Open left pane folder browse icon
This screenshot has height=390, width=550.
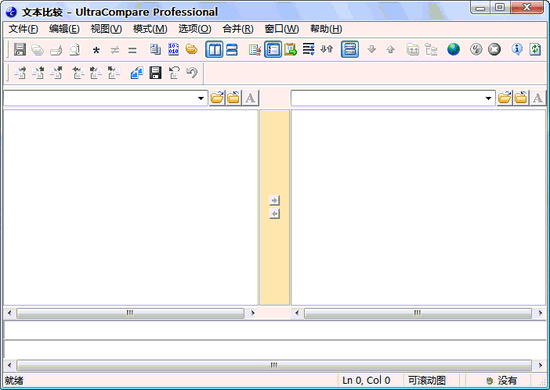[217, 98]
